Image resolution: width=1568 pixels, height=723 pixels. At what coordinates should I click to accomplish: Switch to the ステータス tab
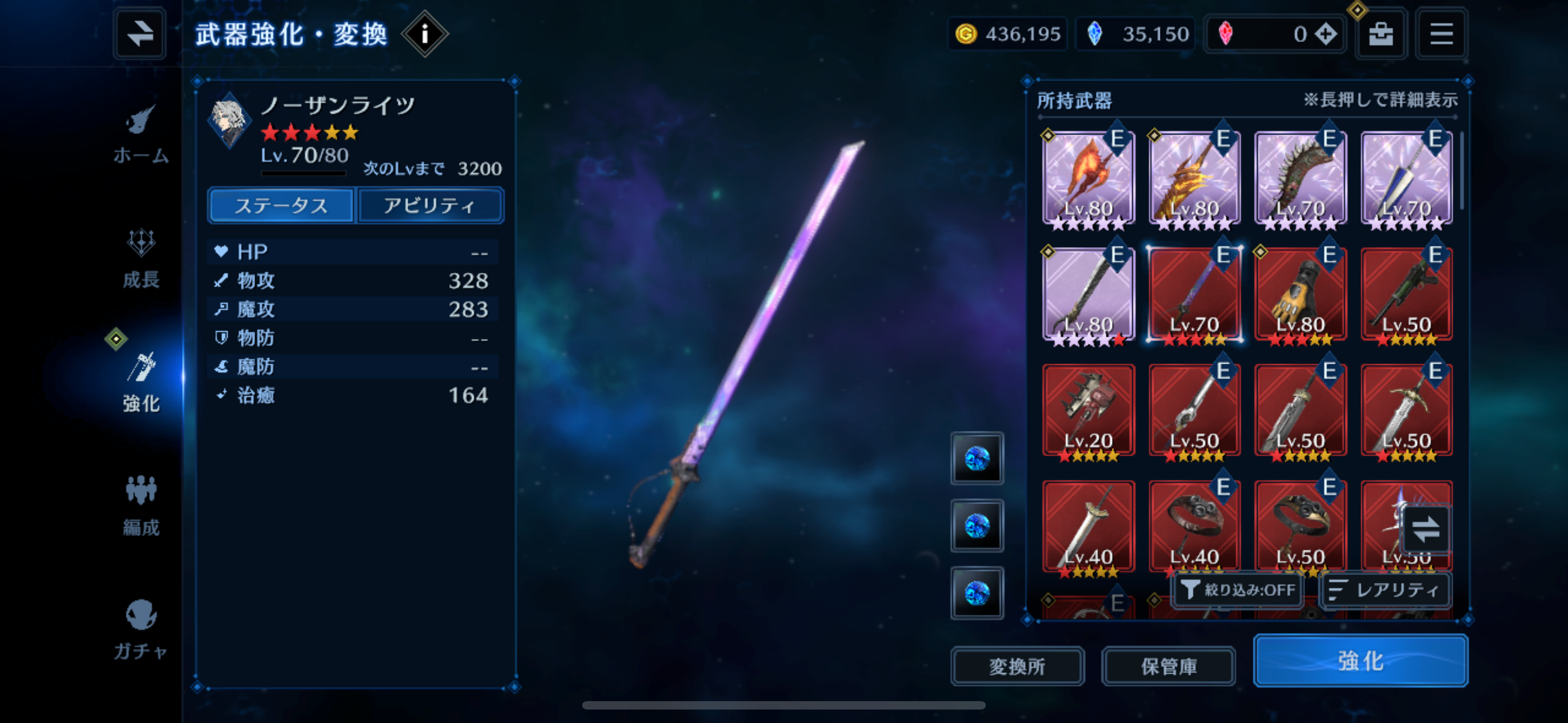[280, 206]
